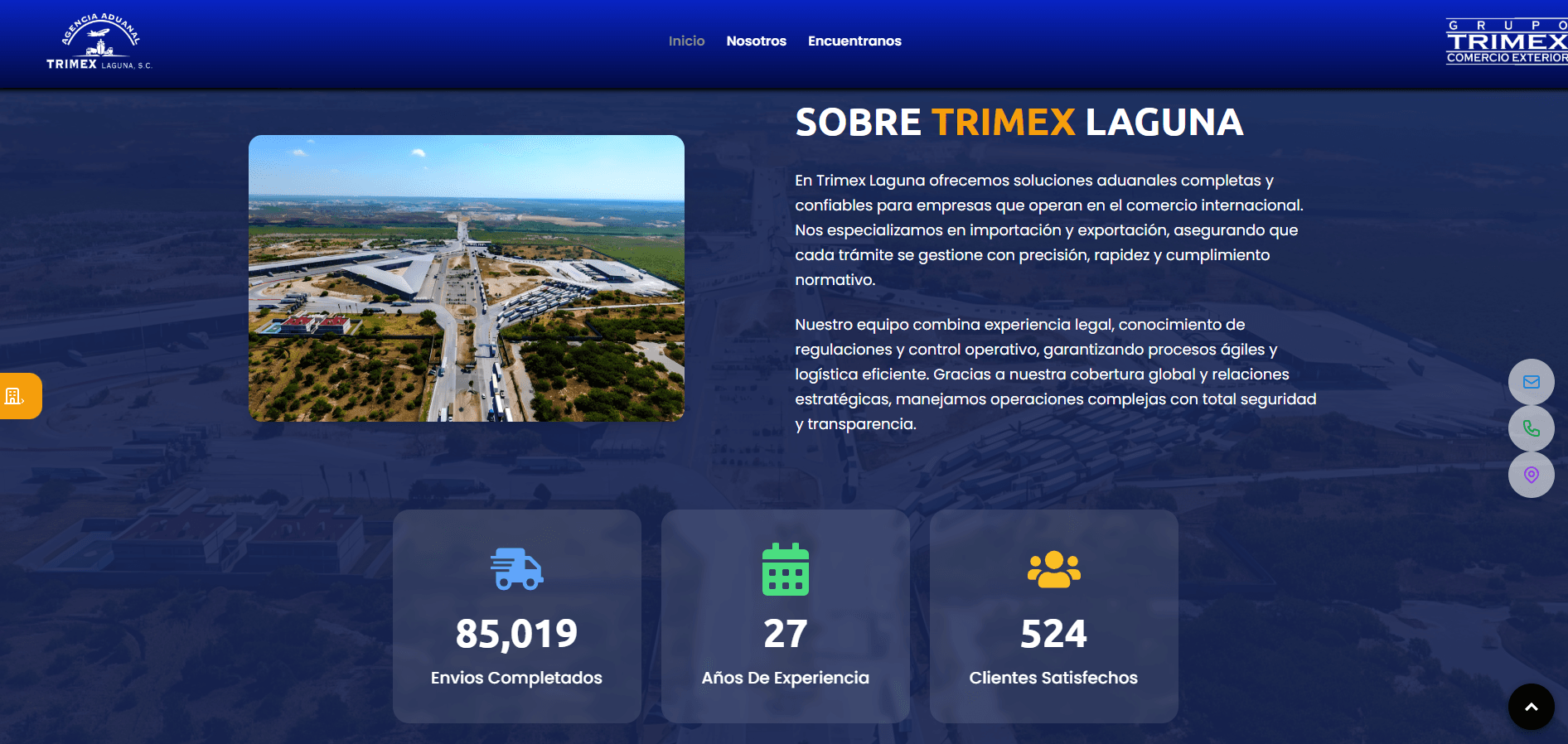Click the blue delivery truck icon
The width and height of the screenshot is (1568, 744).
click(516, 569)
